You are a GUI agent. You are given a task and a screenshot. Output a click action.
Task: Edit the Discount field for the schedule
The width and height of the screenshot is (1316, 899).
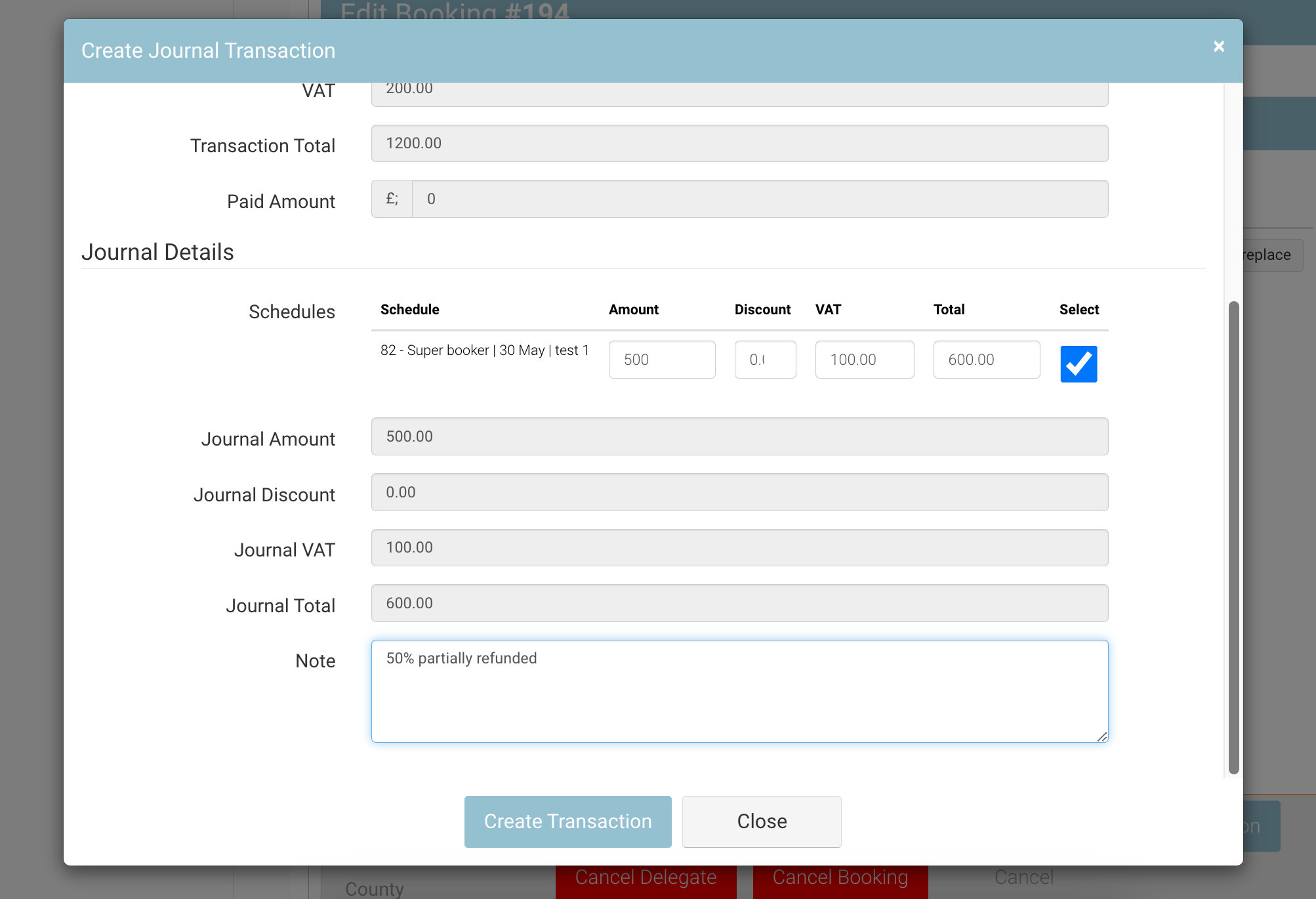tap(764, 360)
